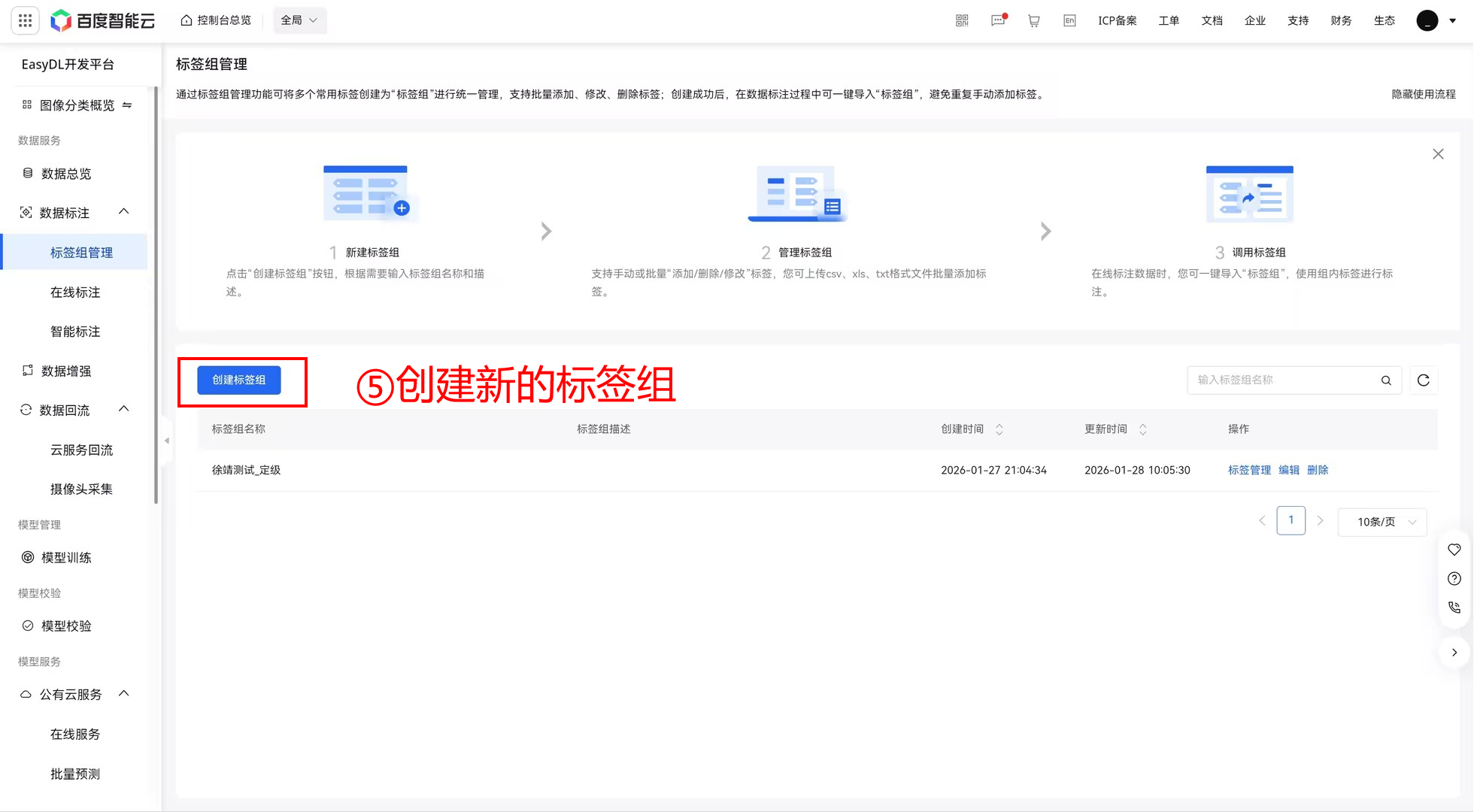Viewport: 1474px width, 812px height.
Task: Open the messages notification icon
Action: tap(998, 20)
